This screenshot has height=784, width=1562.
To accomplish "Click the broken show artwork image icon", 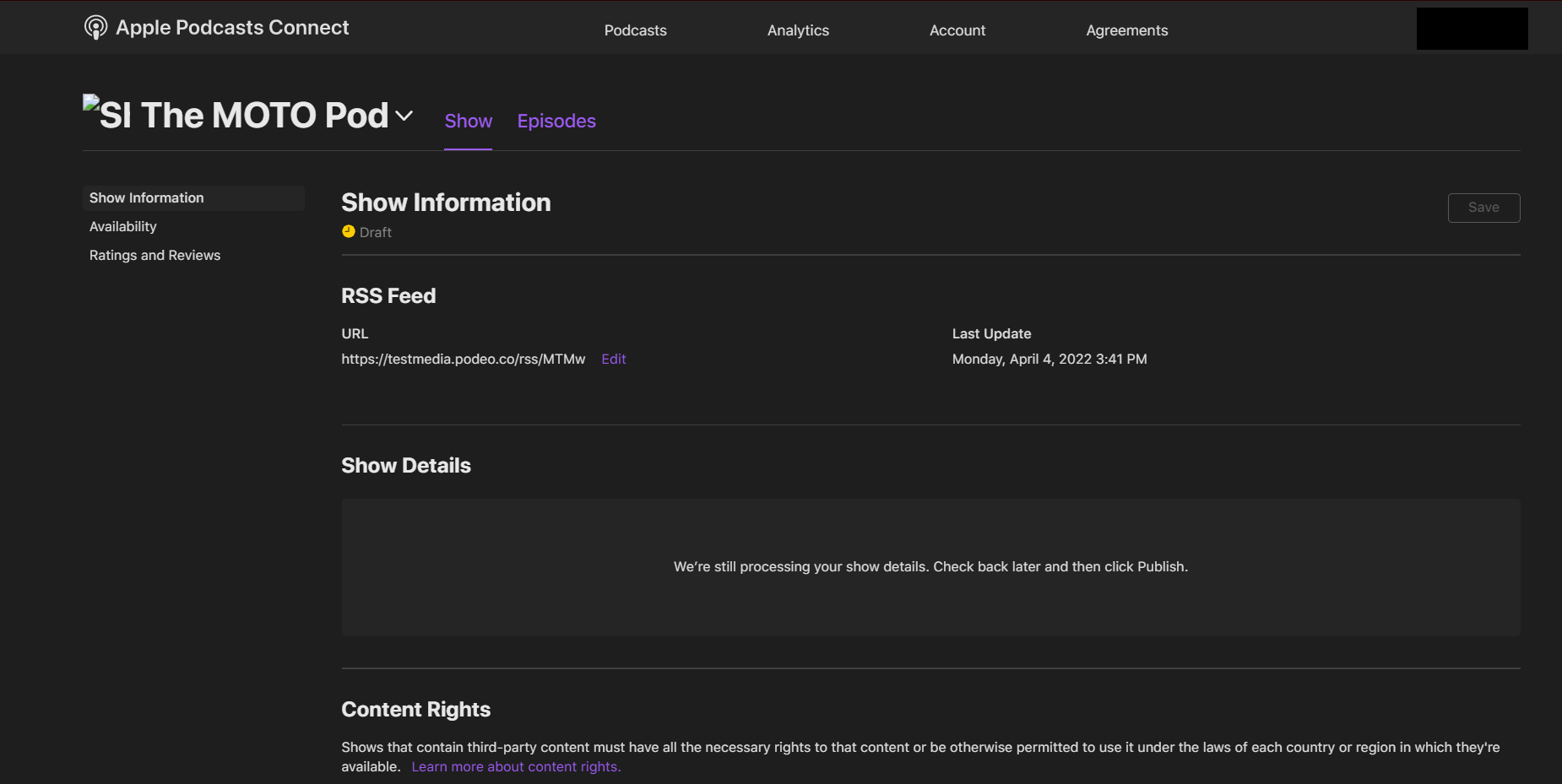I will point(91,102).
